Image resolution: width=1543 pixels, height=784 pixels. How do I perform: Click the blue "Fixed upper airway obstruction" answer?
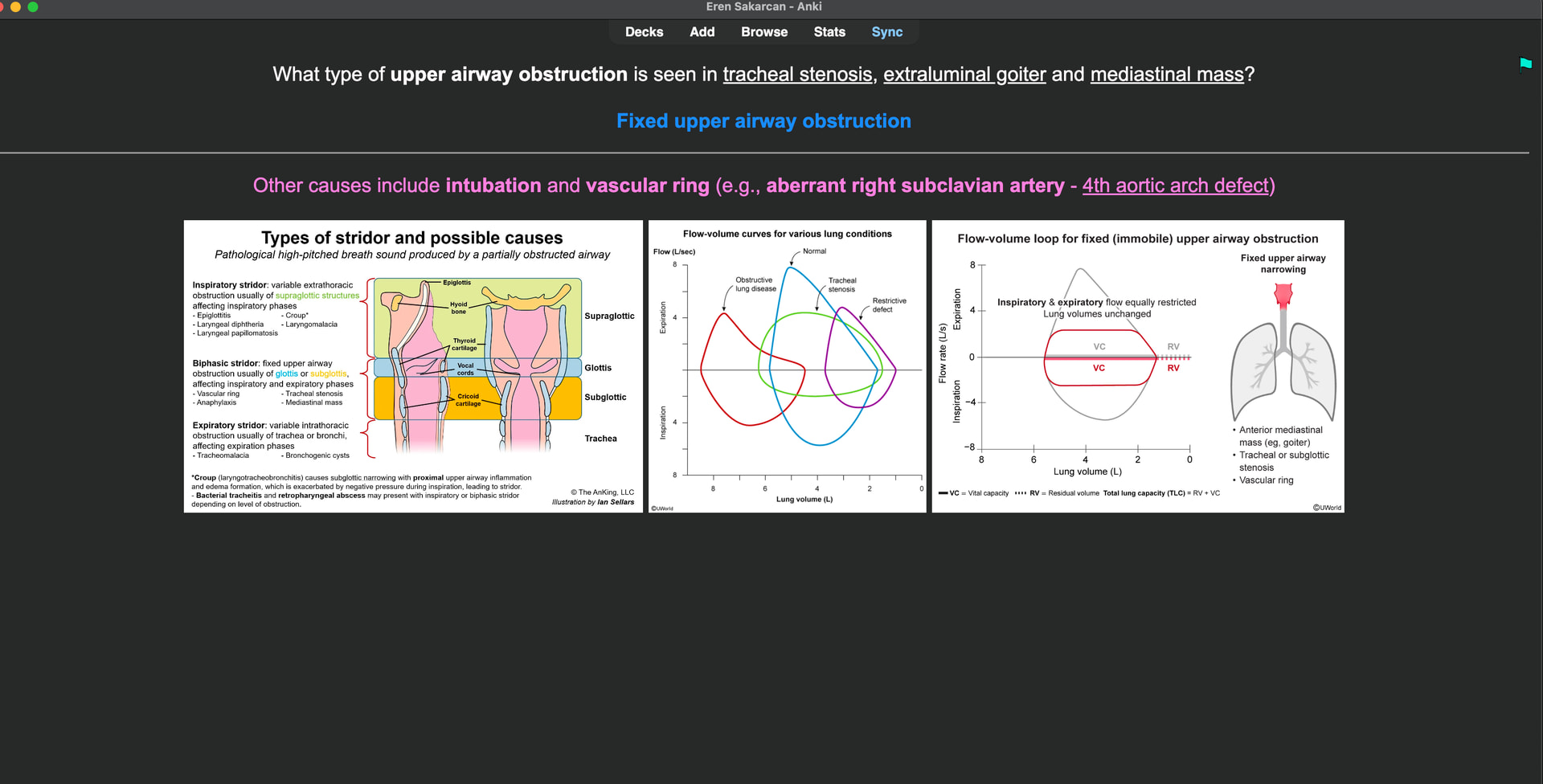pos(763,121)
